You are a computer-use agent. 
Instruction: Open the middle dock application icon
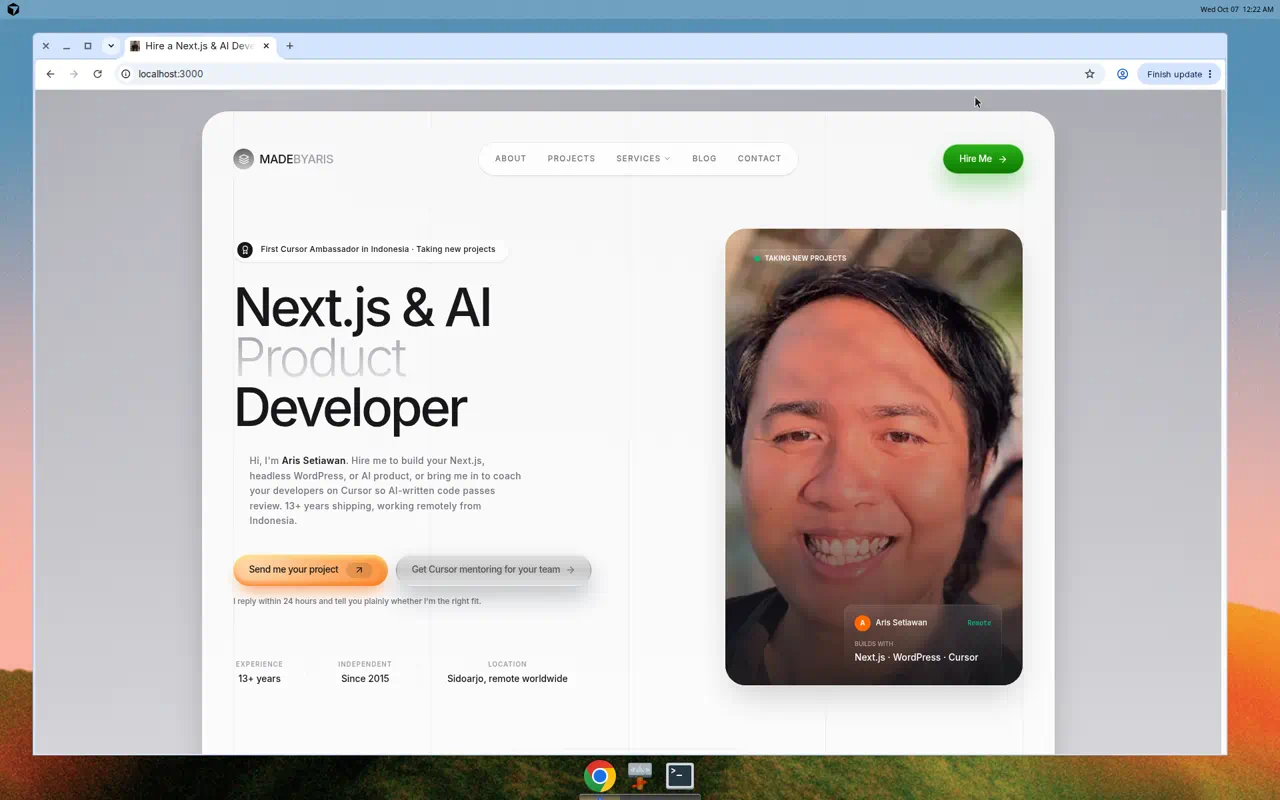click(640, 776)
